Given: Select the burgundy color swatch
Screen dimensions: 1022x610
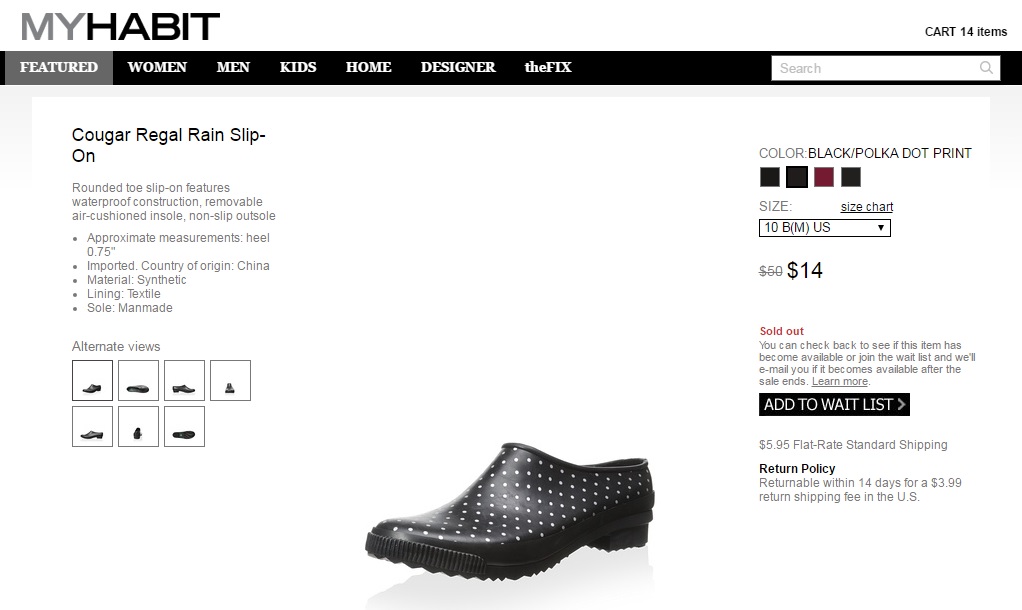Looking at the screenshot, I should [824, 177].
